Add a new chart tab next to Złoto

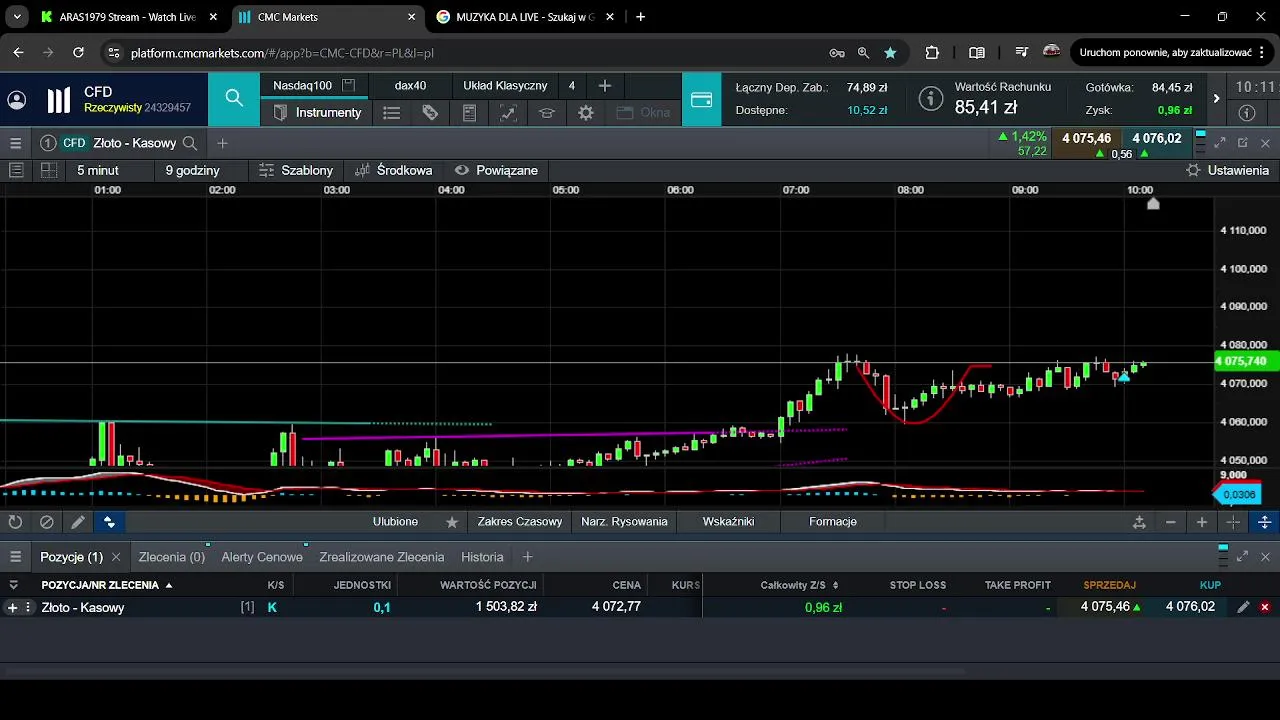pyautogui.click(x=222, y=143)
